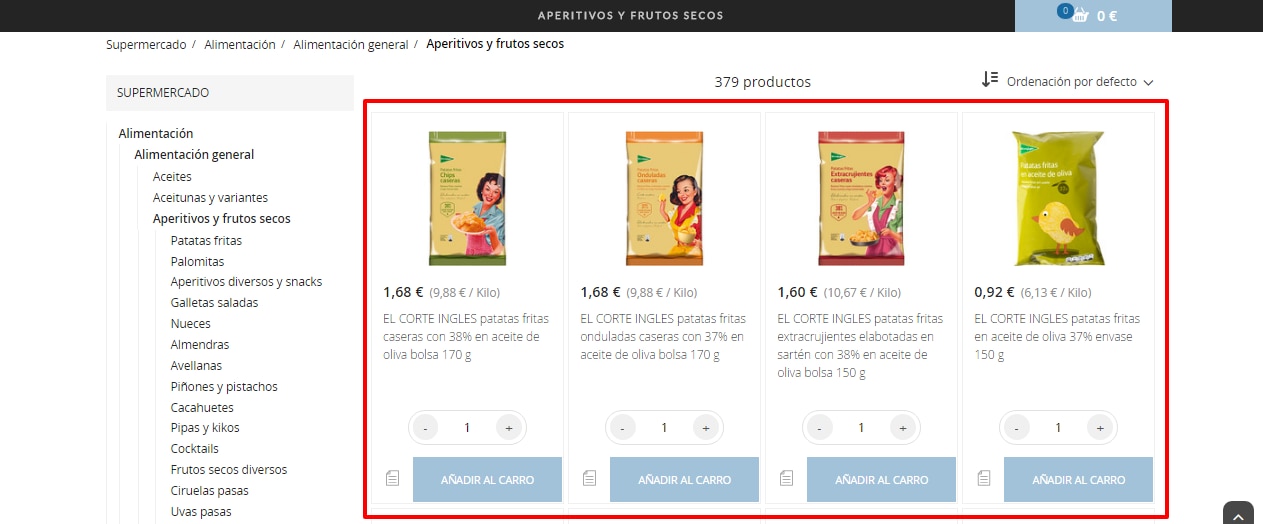
Task: Click the sort order icon
Action: 990,80
